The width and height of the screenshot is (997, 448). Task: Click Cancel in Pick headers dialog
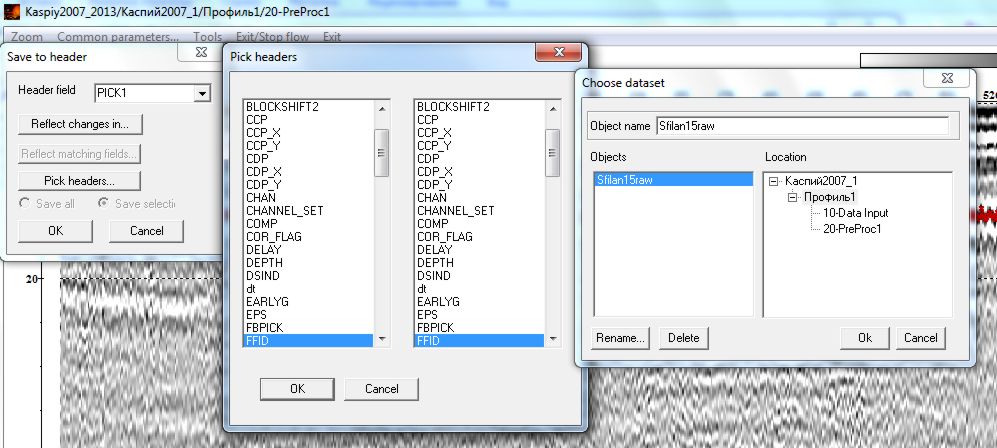(382, 389)
